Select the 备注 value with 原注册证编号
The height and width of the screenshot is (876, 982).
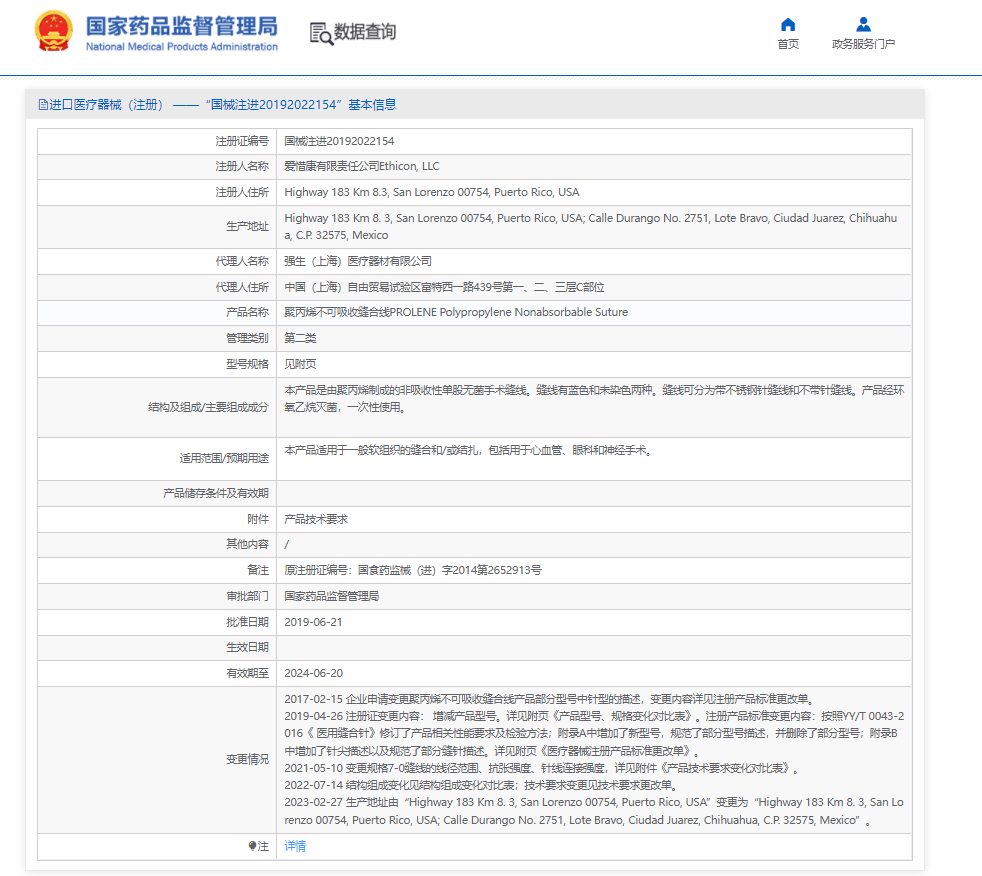click(x=413, y=570)
